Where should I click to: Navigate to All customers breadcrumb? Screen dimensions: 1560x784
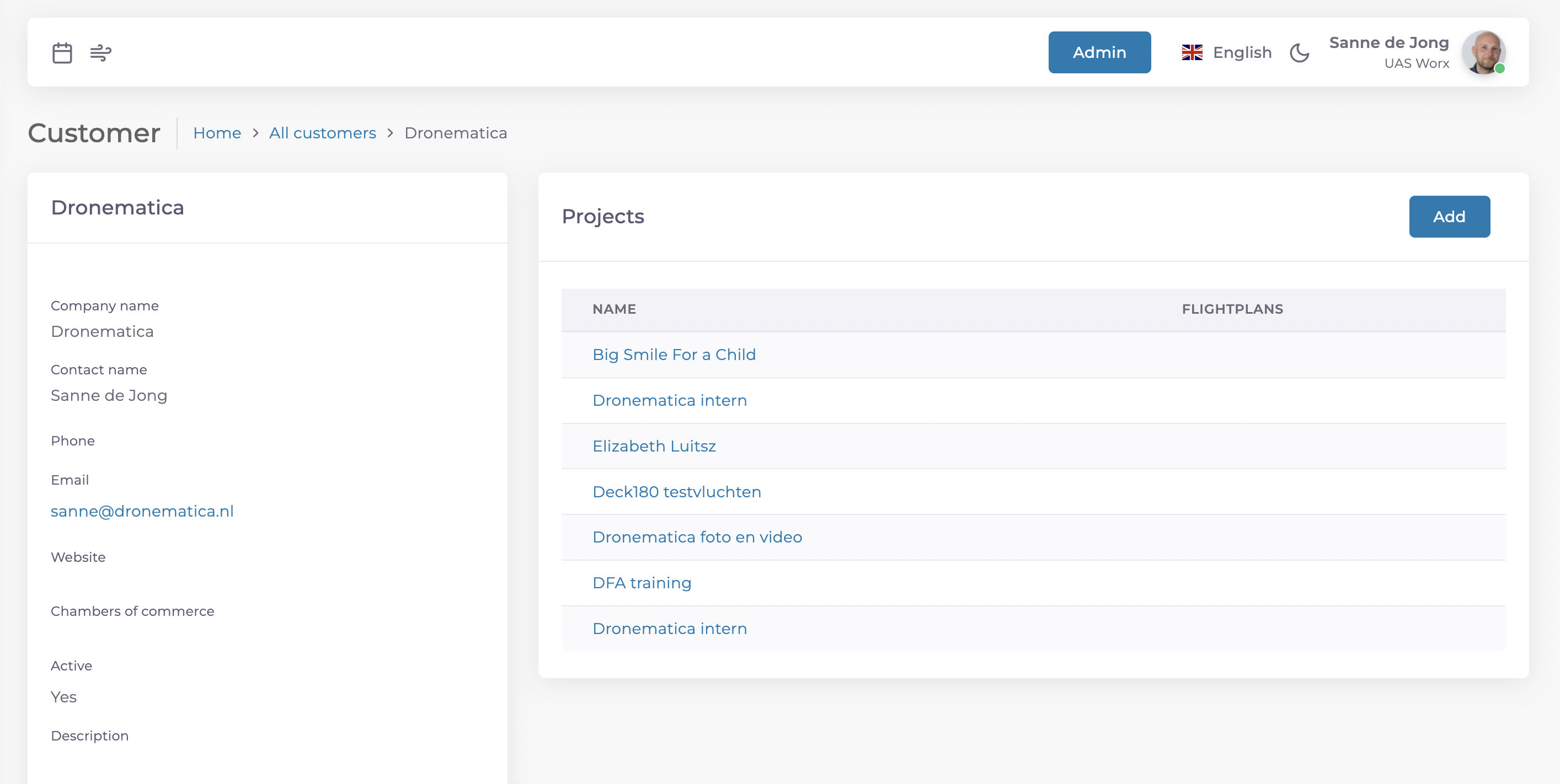coord(322,133)
